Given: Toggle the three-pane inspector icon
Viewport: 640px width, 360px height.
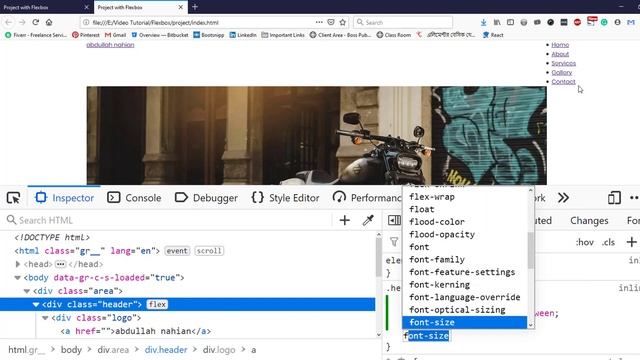Looking at the screenshot, I should click(x=394, y=220).
